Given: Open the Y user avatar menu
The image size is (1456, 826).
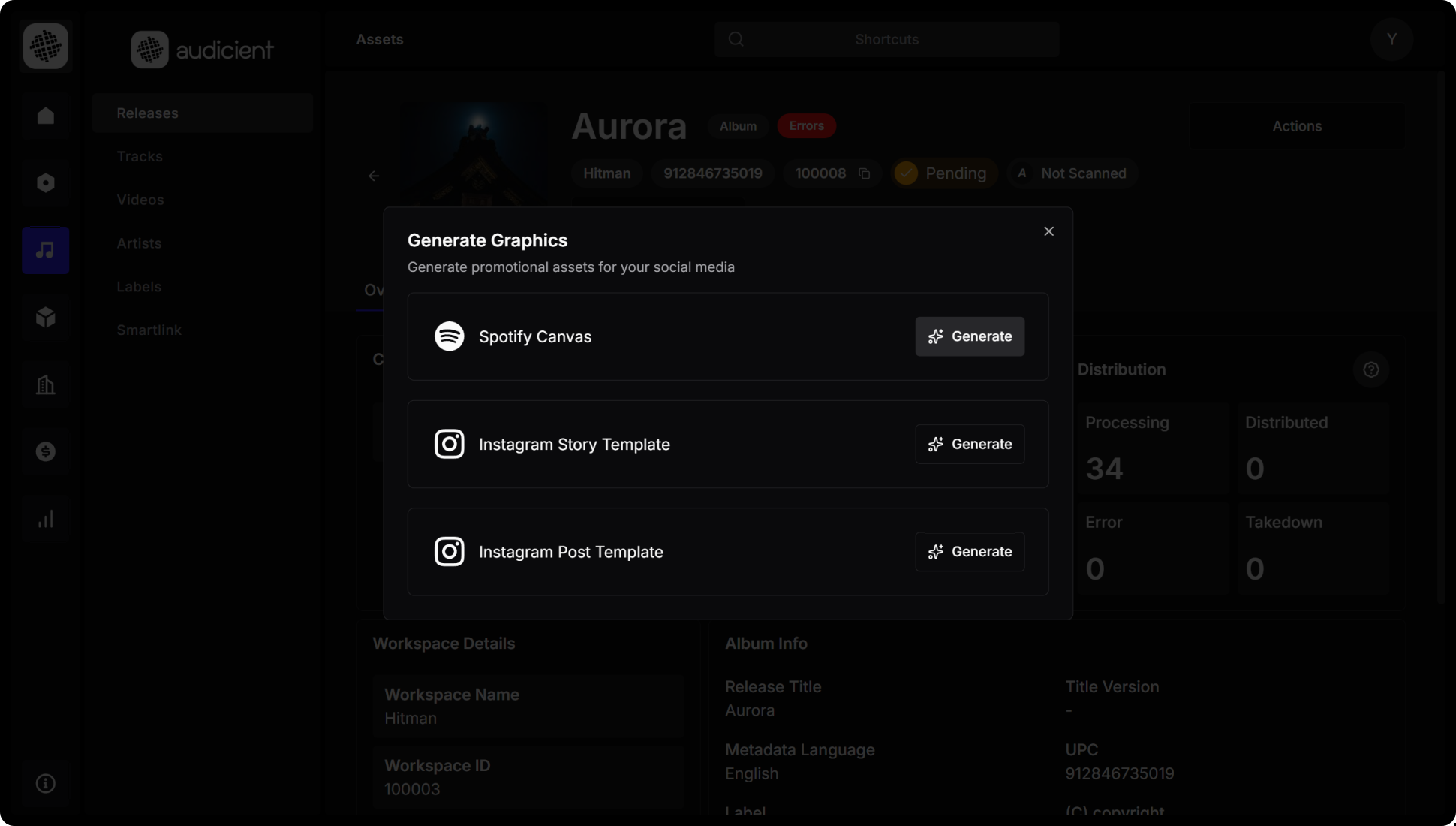Looking at the screenshot, I should (x=1391, y=39).
